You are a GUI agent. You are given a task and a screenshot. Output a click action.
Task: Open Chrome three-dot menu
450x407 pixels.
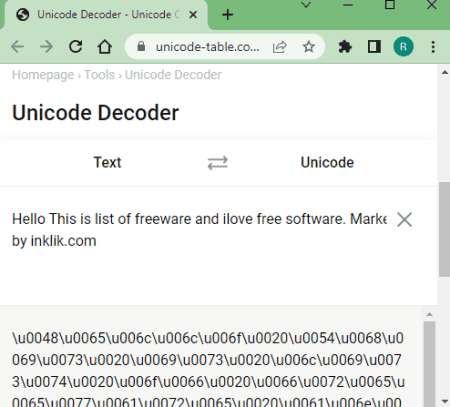point(433,47)
